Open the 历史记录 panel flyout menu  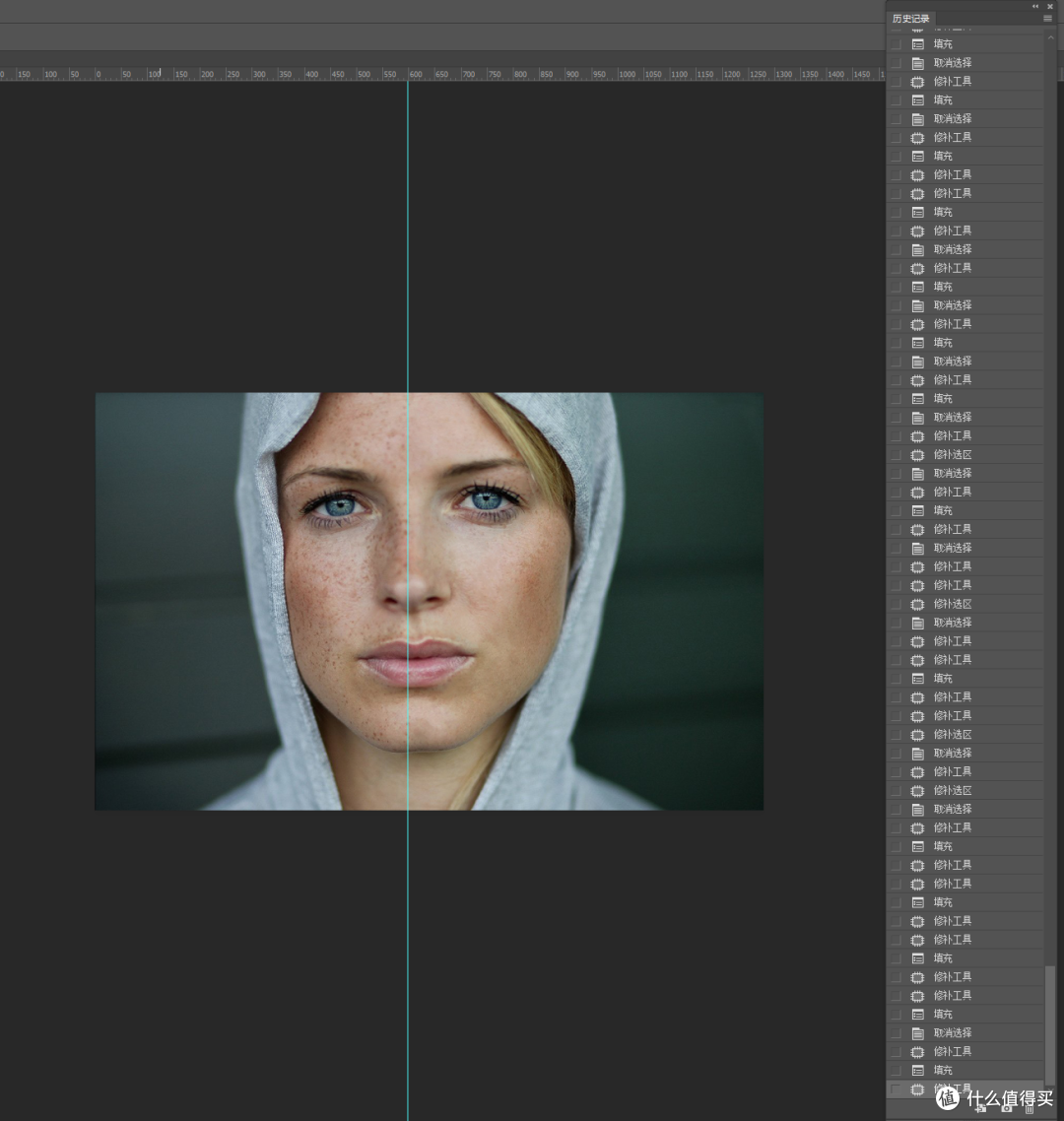click(x=1047, y=19)
